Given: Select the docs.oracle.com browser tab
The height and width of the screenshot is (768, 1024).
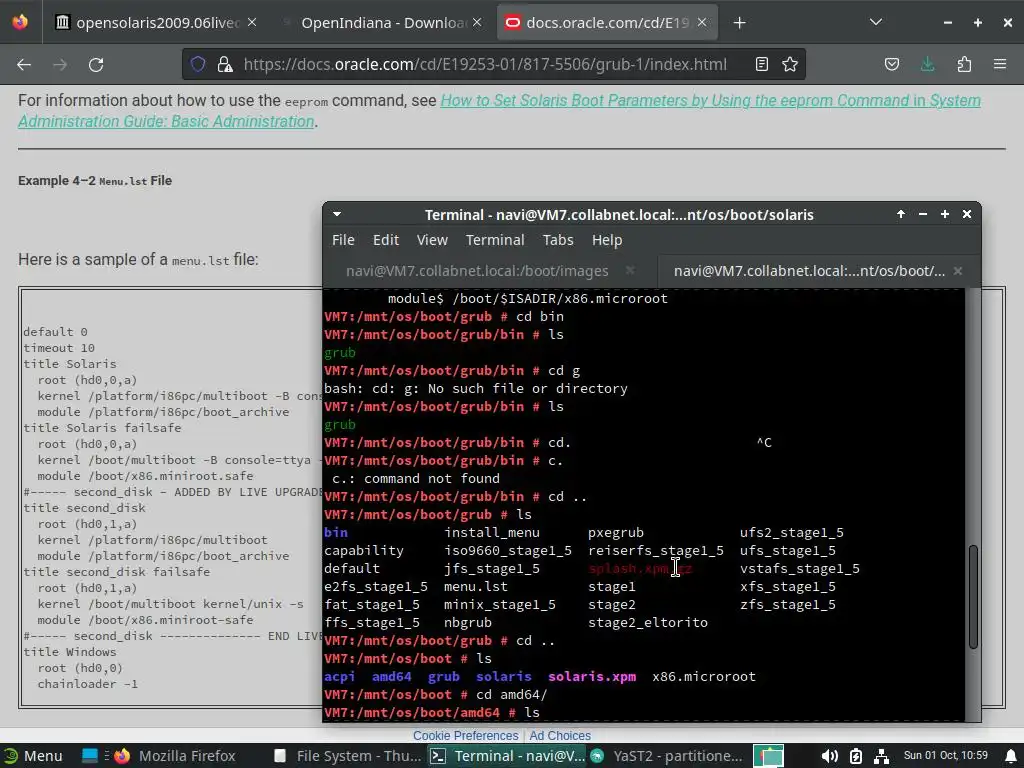Looking at the screenshot, I should pos(607,23).
